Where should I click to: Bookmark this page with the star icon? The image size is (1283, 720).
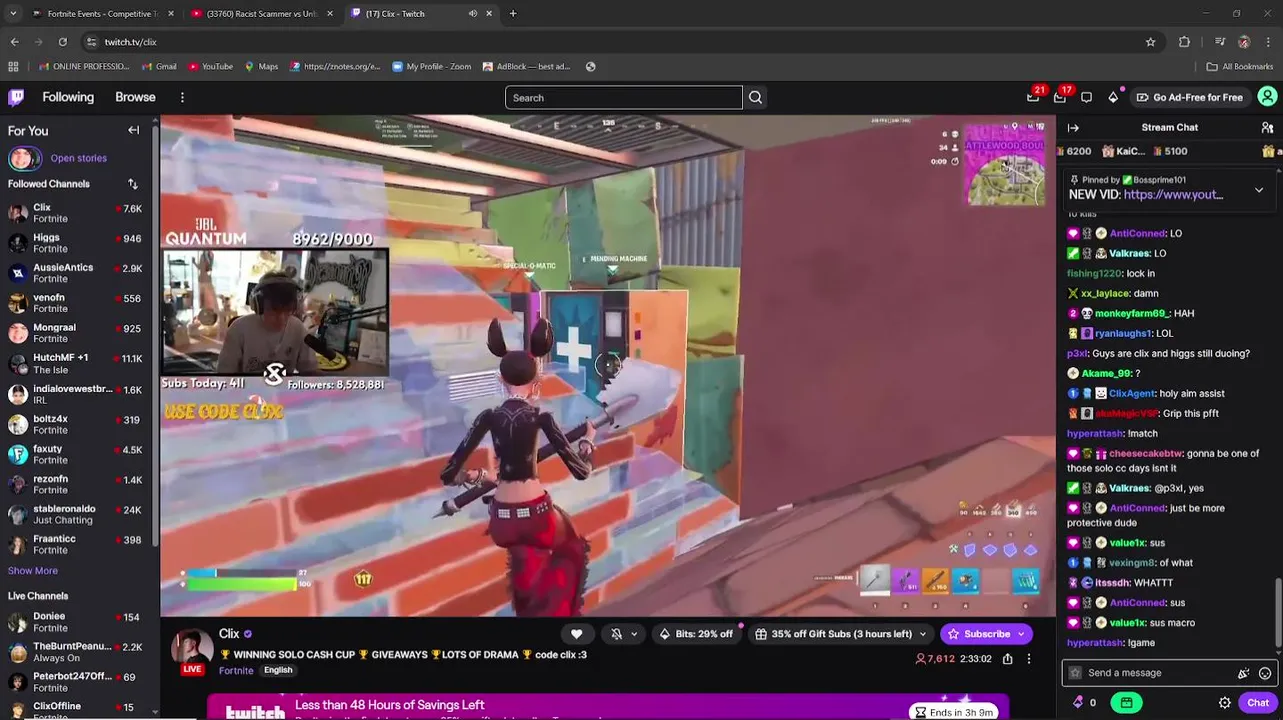[1150, 42]
